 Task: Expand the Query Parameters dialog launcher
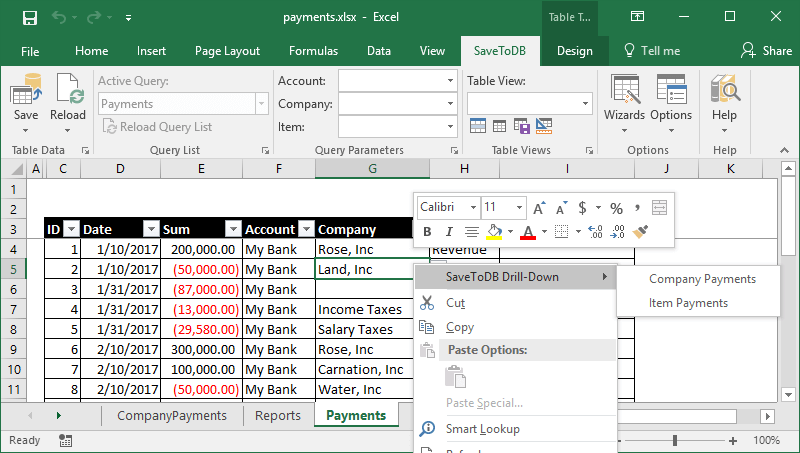coord(454,150)
